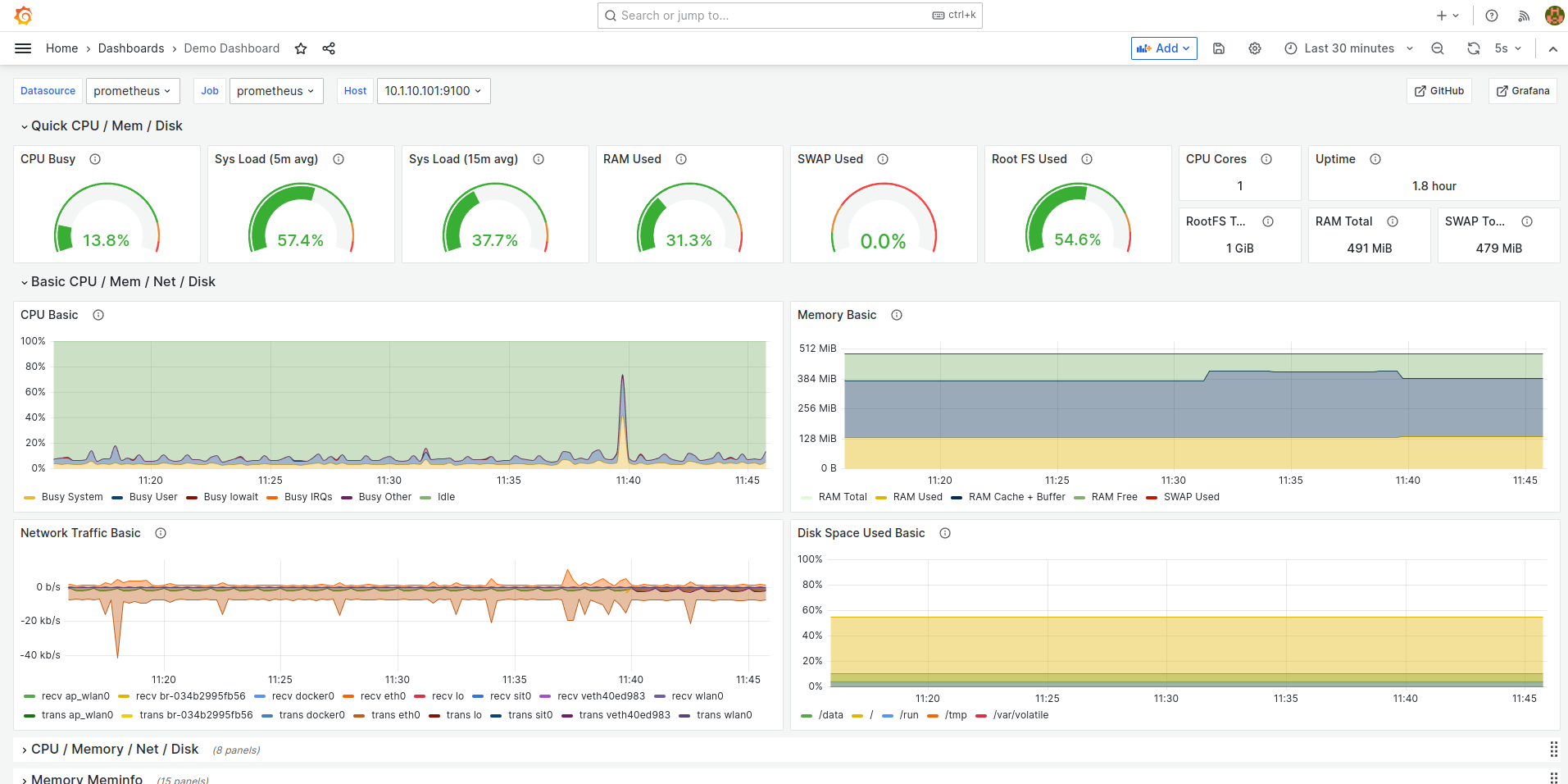
Task: Toggle the hamburger navigation menu
Action: [x=23, y=48]
